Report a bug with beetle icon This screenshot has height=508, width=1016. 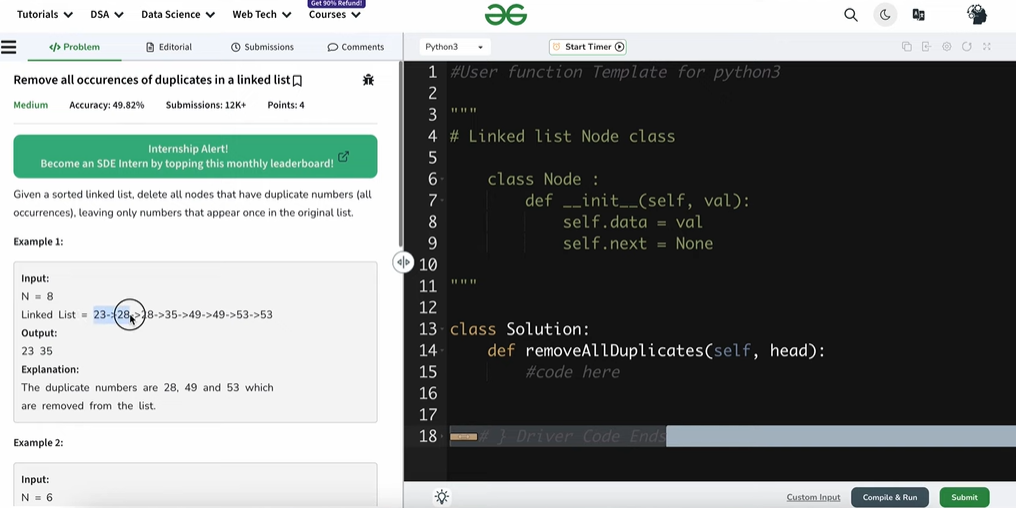coord(368,80)
